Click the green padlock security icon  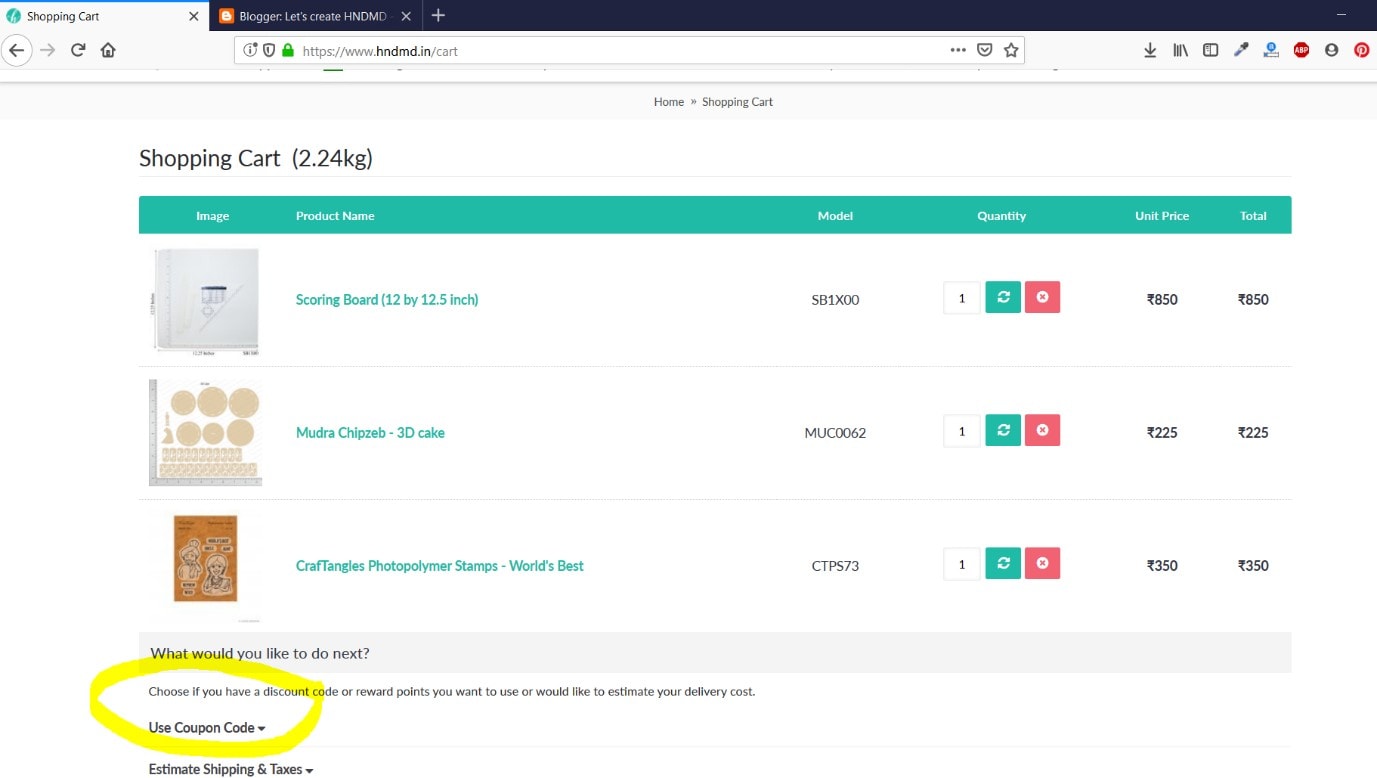288,50
